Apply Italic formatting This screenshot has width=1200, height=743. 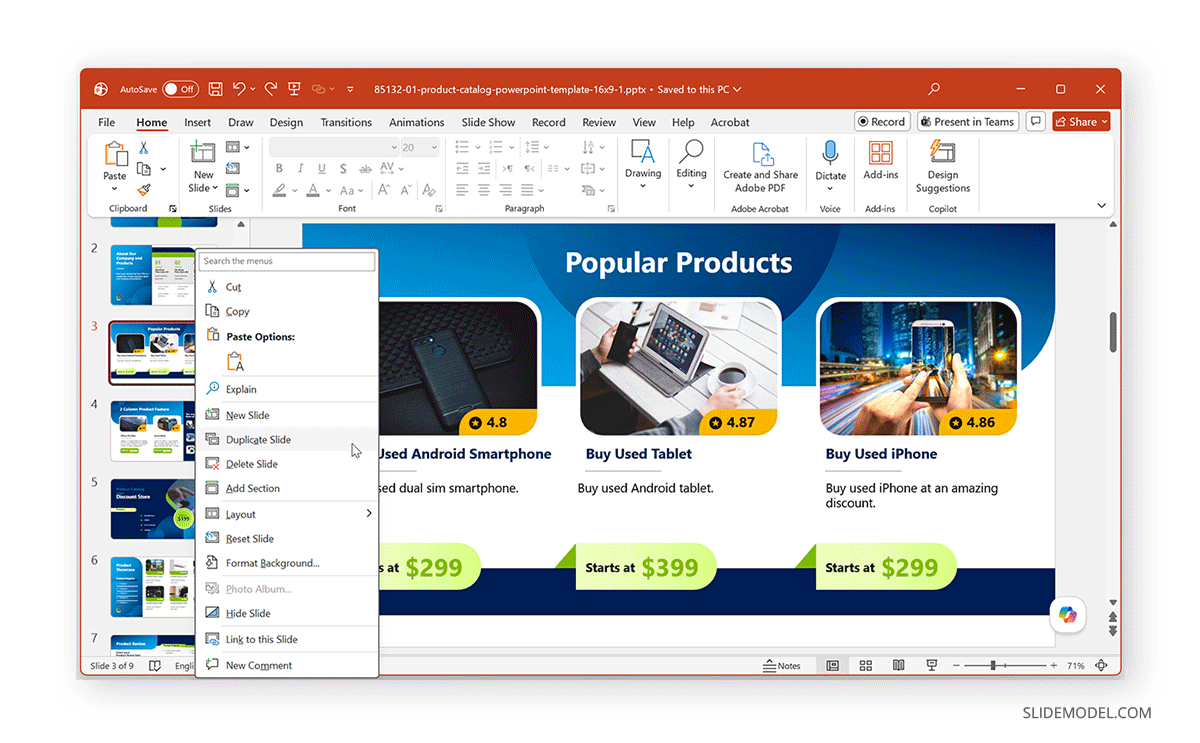tap(299, 168)
